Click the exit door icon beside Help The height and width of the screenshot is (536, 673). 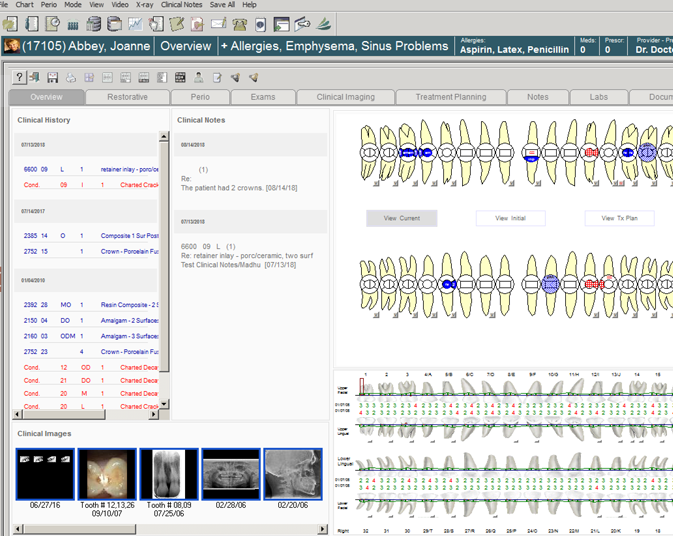tap(35, 77)
